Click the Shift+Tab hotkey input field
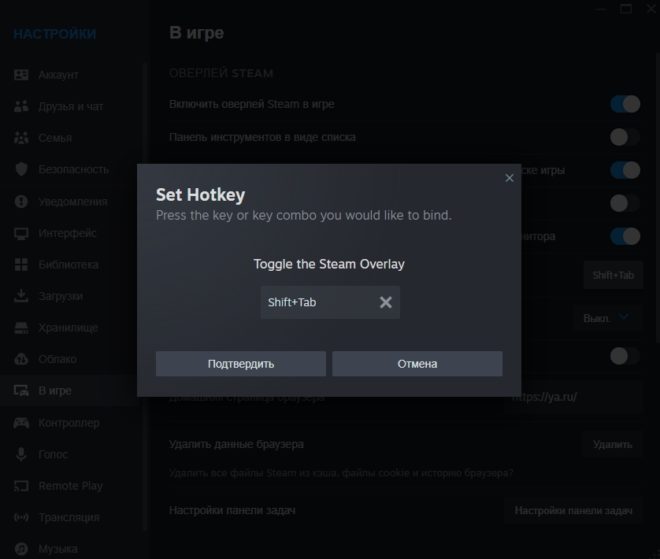 click(330, 302)
